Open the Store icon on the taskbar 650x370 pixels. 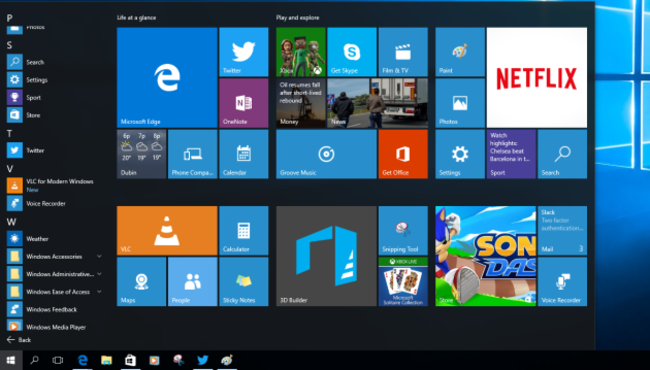click(131, 360)
